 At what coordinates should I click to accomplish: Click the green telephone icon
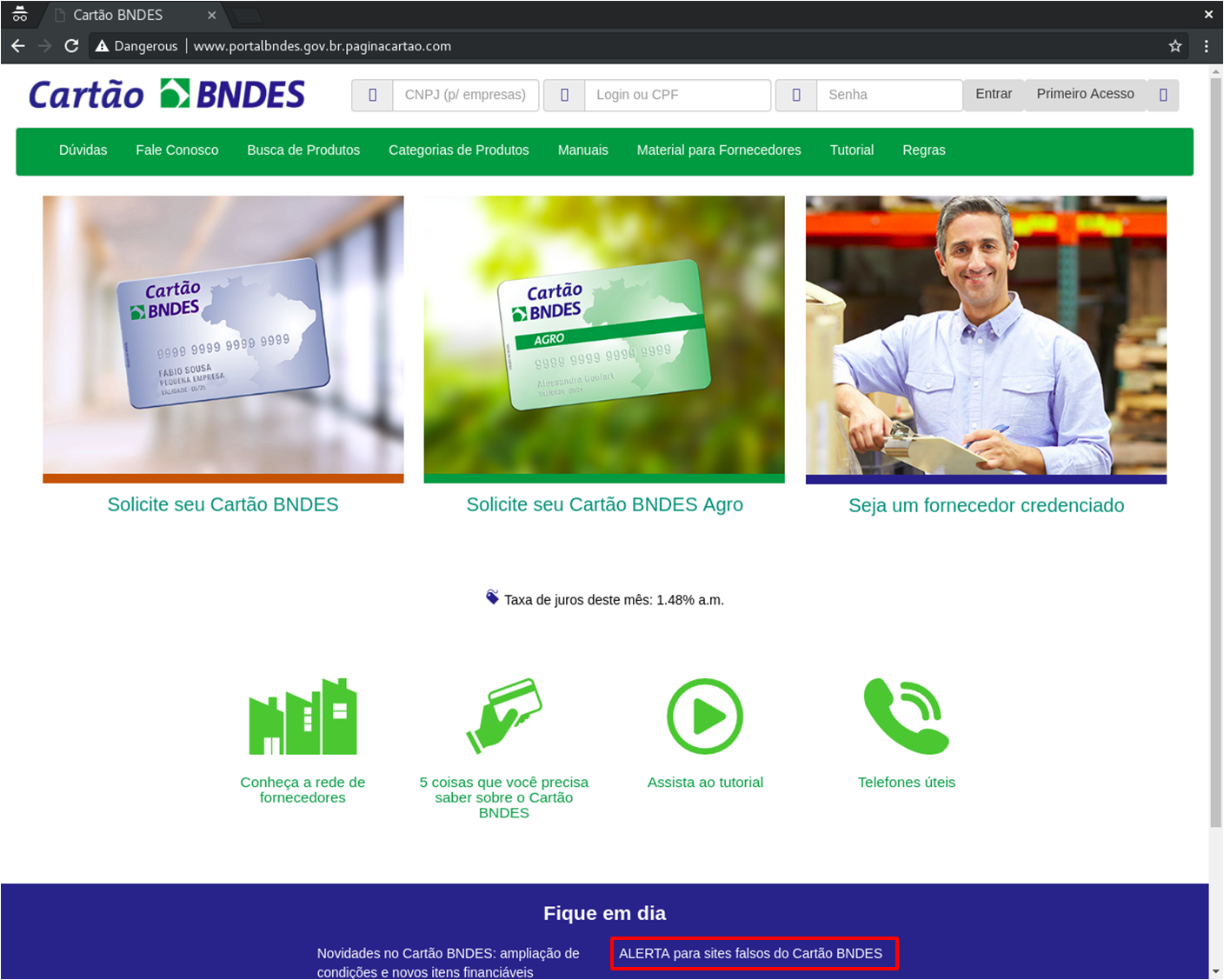click(x=907, y=716)
